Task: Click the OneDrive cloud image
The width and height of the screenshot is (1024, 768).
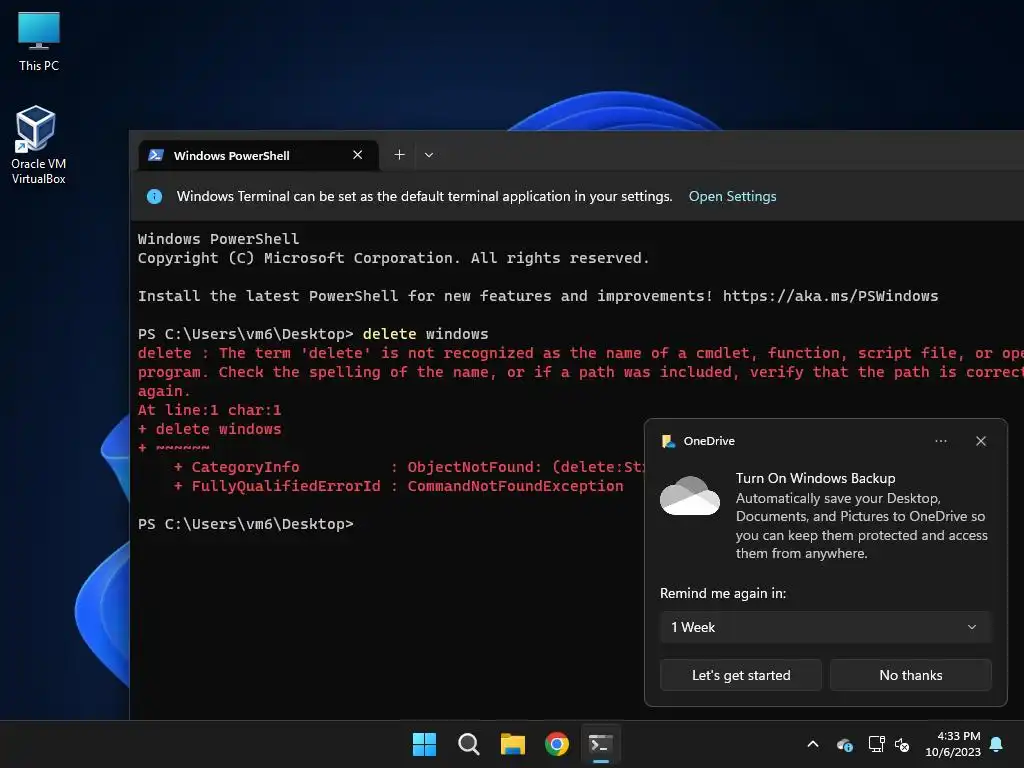Action: coord(690,496)
